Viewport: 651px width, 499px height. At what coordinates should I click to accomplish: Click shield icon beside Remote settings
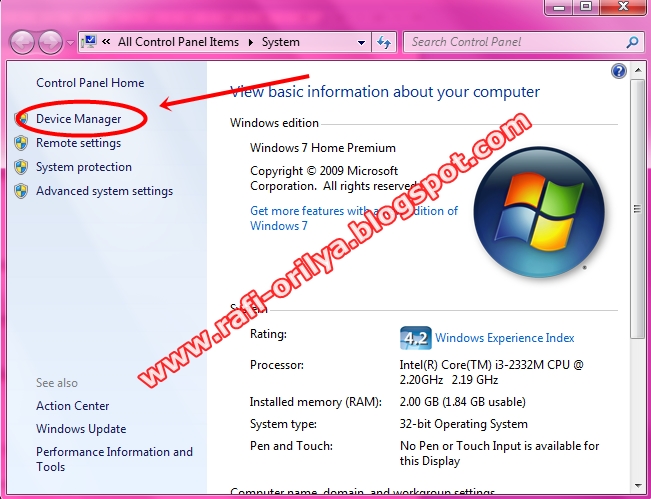point(21,143)
